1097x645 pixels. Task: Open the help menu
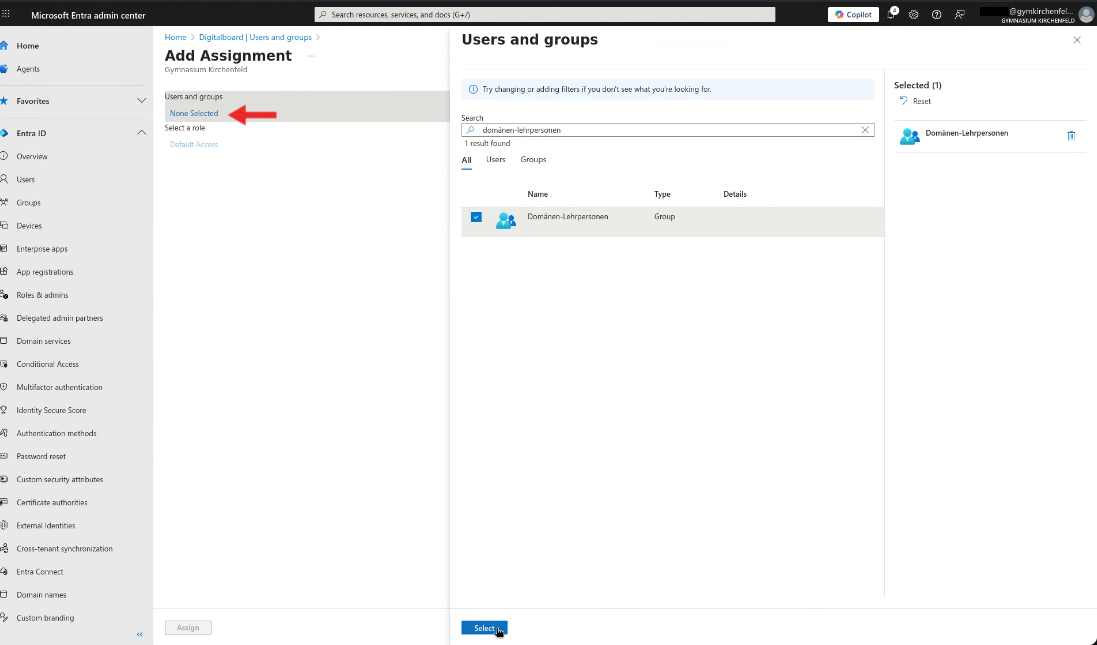tap(935, 14)
